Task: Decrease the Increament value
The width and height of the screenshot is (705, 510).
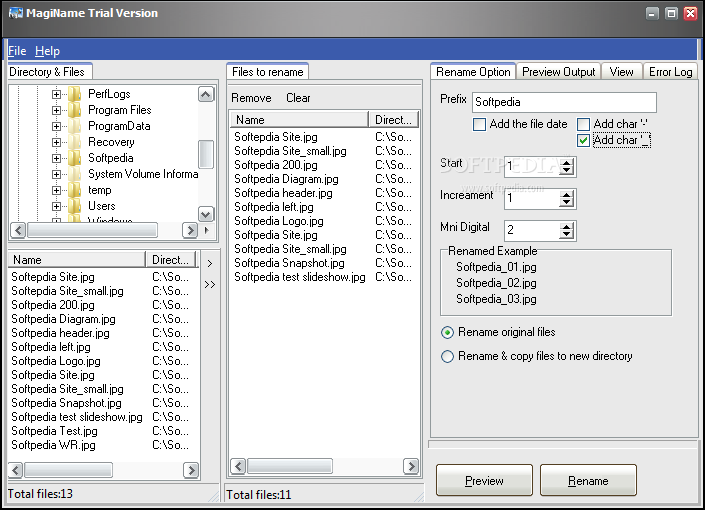Action: [x=567, y=203]
